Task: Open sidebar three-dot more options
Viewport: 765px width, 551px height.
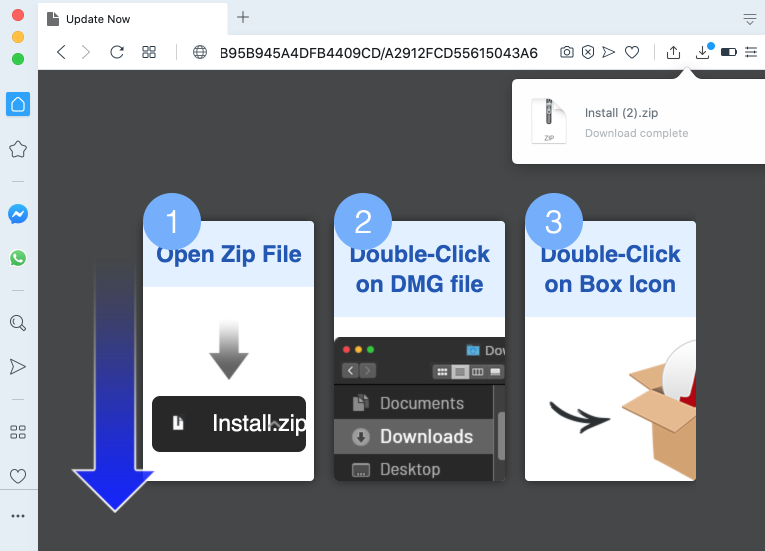Action: 18,516
